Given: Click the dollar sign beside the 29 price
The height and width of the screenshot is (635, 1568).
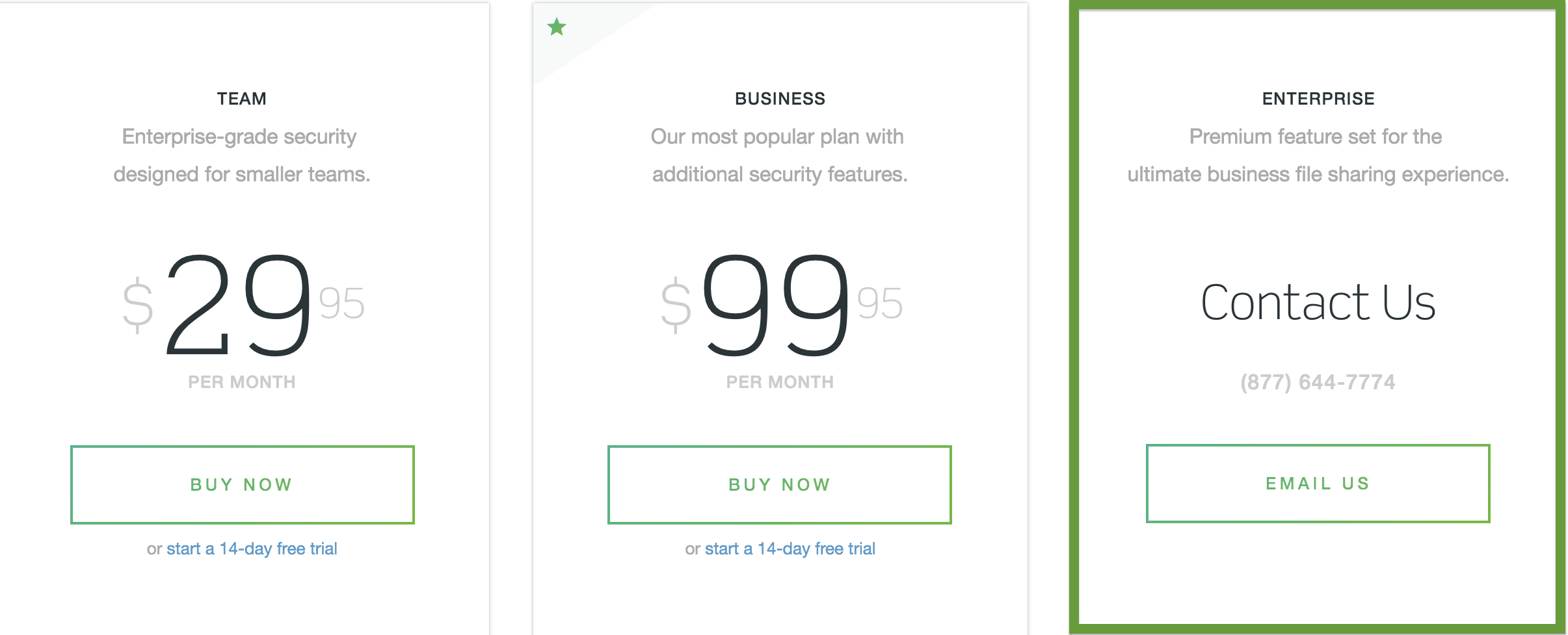Looking at the screenshot, I should tap(138, 305).
